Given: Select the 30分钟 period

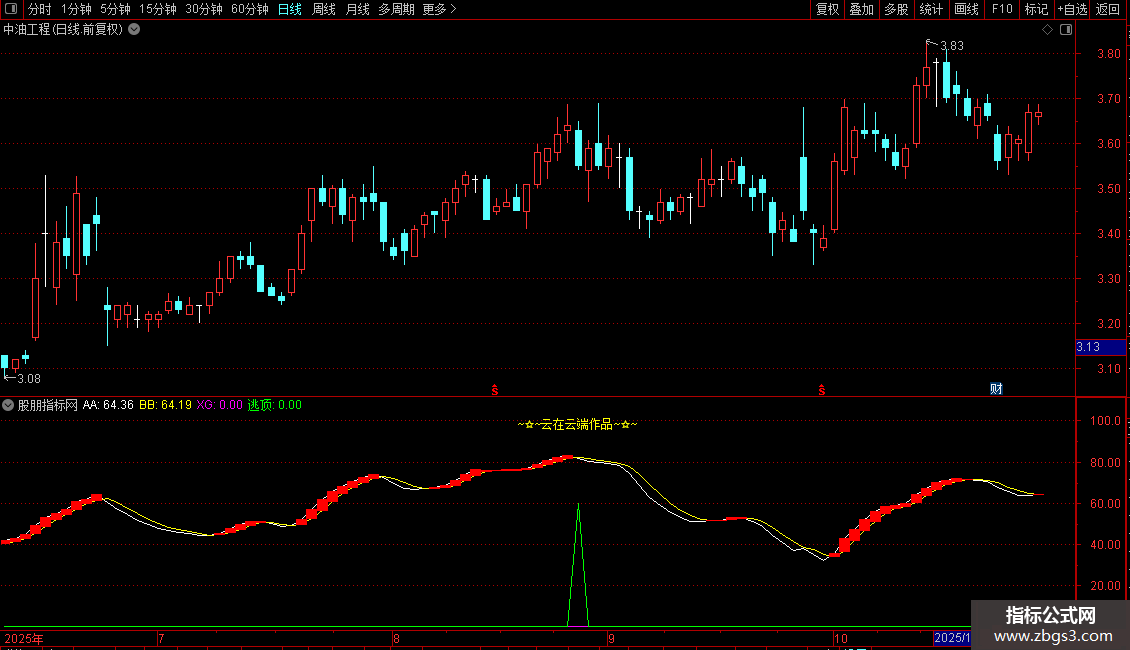Looking at the screenshot, I should [x=203, y=9].
